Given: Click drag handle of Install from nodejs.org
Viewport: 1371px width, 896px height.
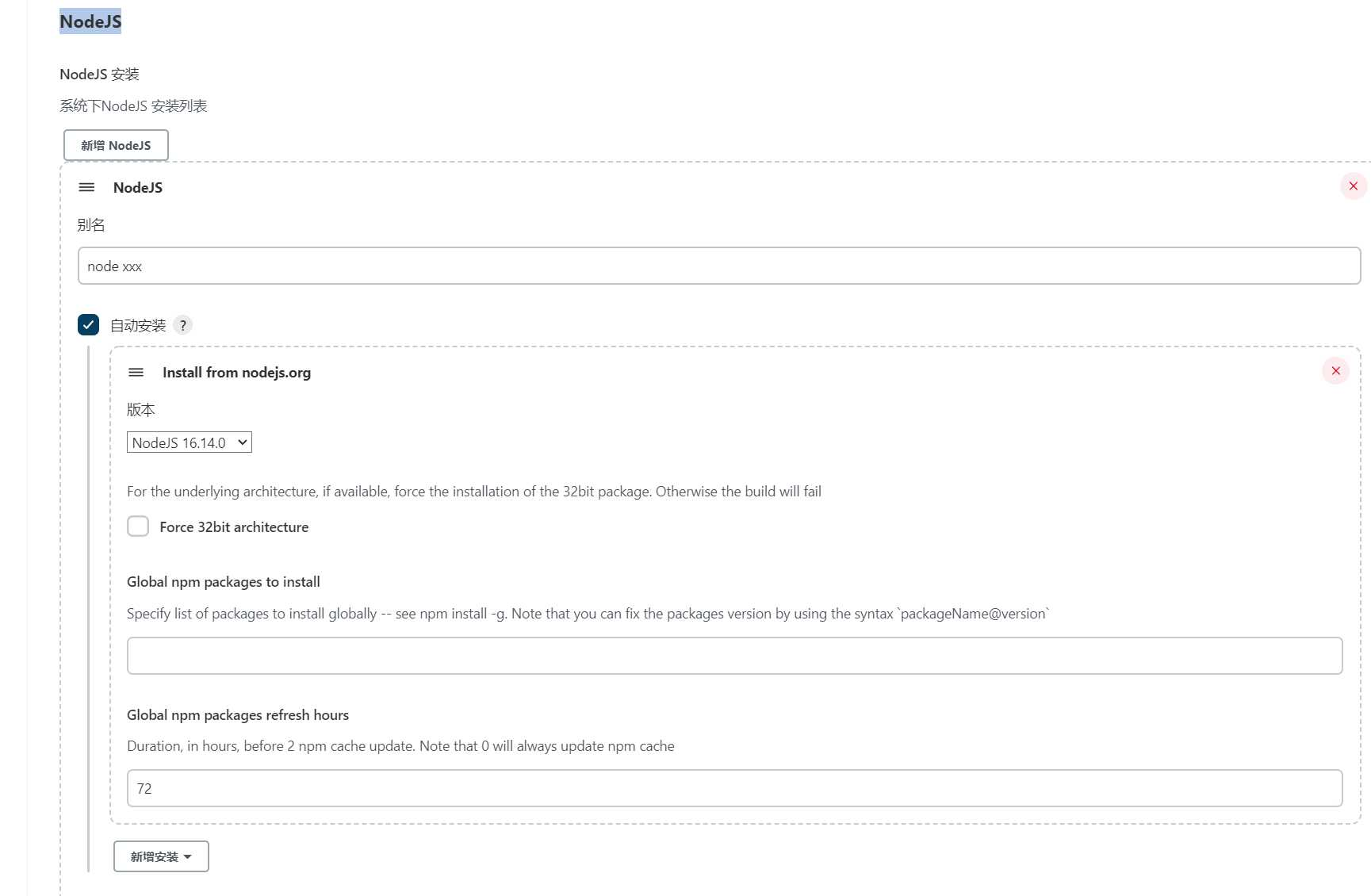Looking at the screenshot, I should [x=136, y=372].
